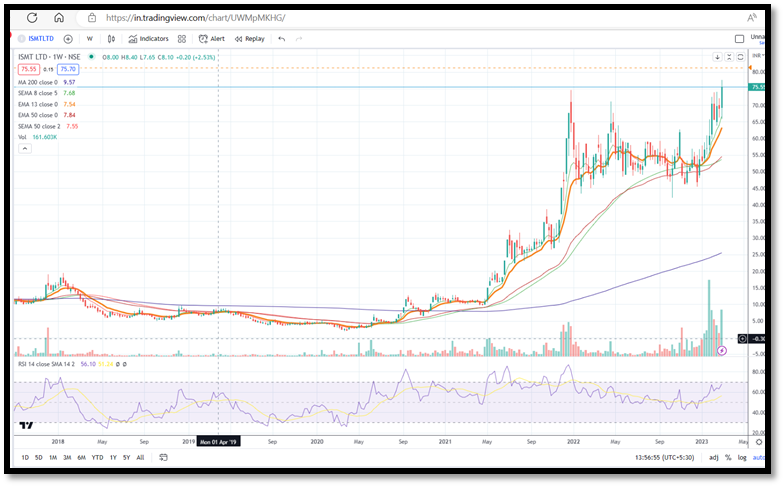
Task: Open layout setup square icon
Action: tap(740, 38)
